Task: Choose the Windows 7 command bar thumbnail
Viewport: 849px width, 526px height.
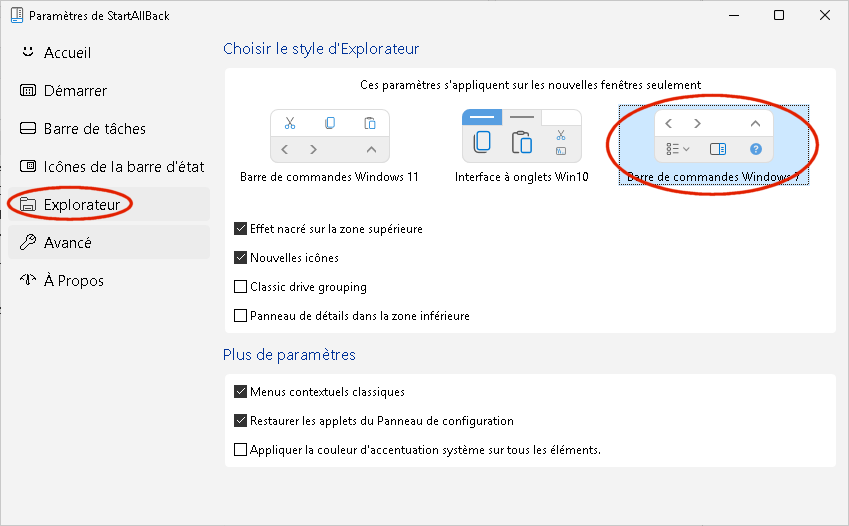Action: coord(714,136)
